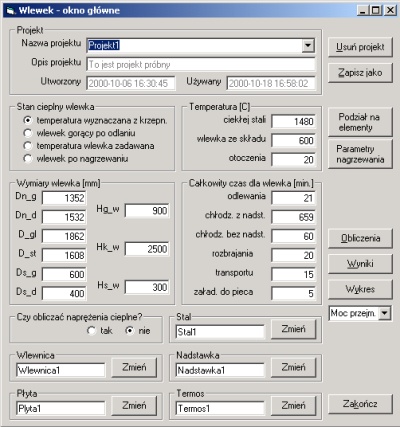Click the 'Usuń projekt' button
The image size is (400, 427).
point(360,47)
